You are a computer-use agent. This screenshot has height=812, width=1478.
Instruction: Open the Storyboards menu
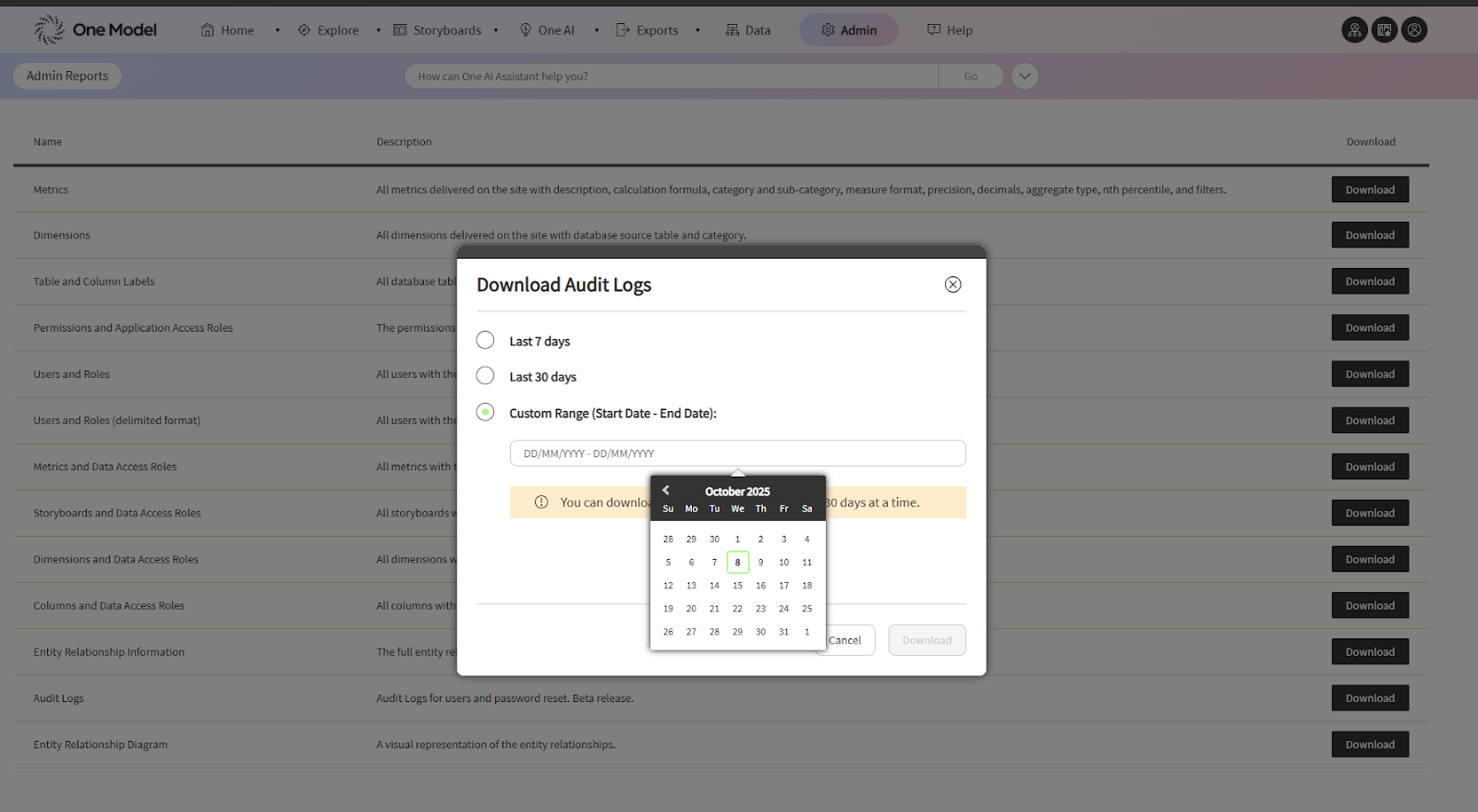[438, 30]
